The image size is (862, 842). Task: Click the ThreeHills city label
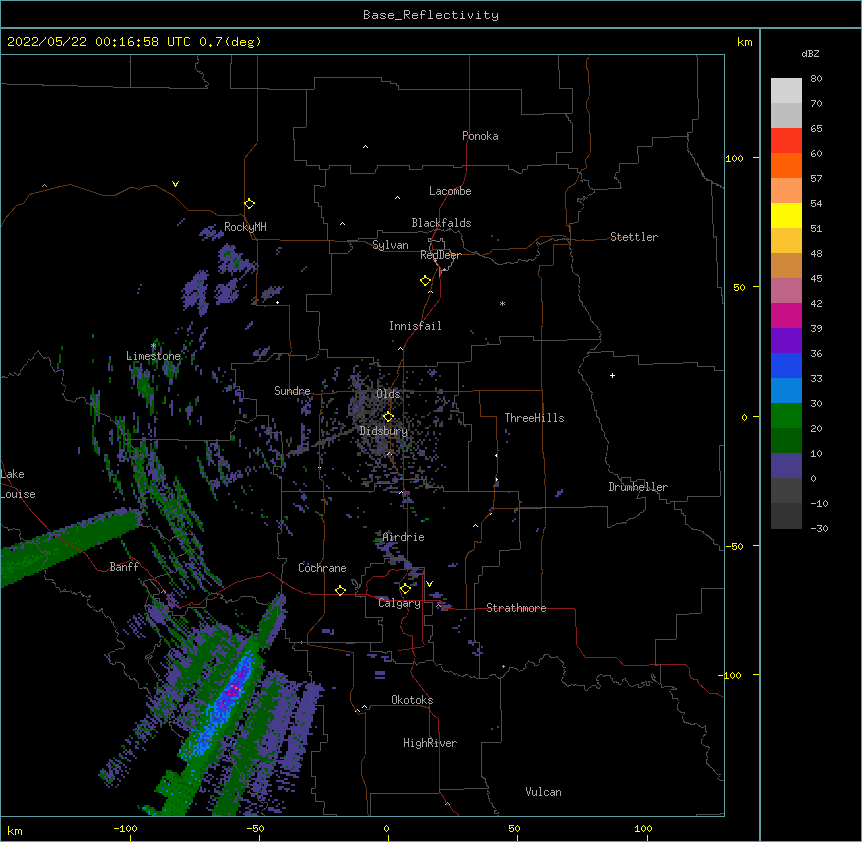534,418
